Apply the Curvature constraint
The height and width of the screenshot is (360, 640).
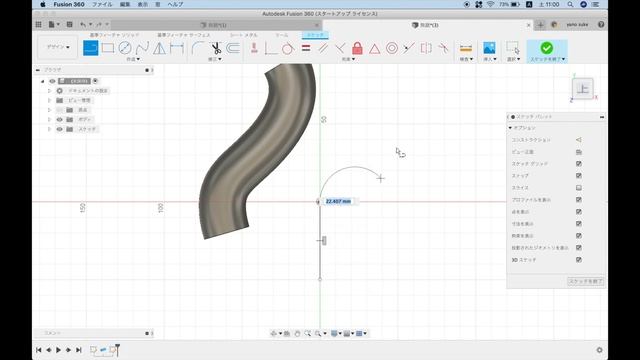[443, 48]
